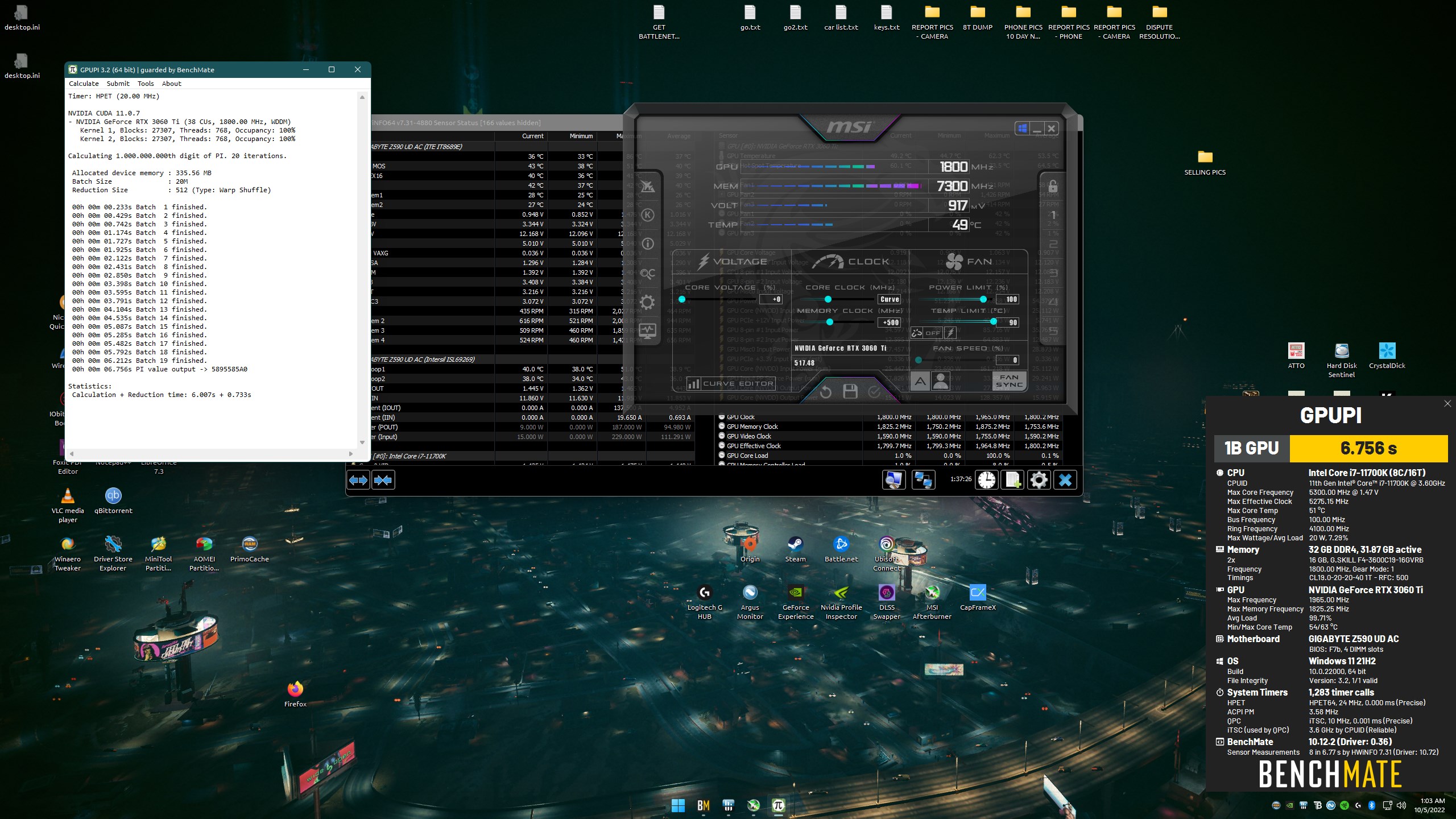Click the Razer tray icon

pyautogui.click(x=1344, y=805)
